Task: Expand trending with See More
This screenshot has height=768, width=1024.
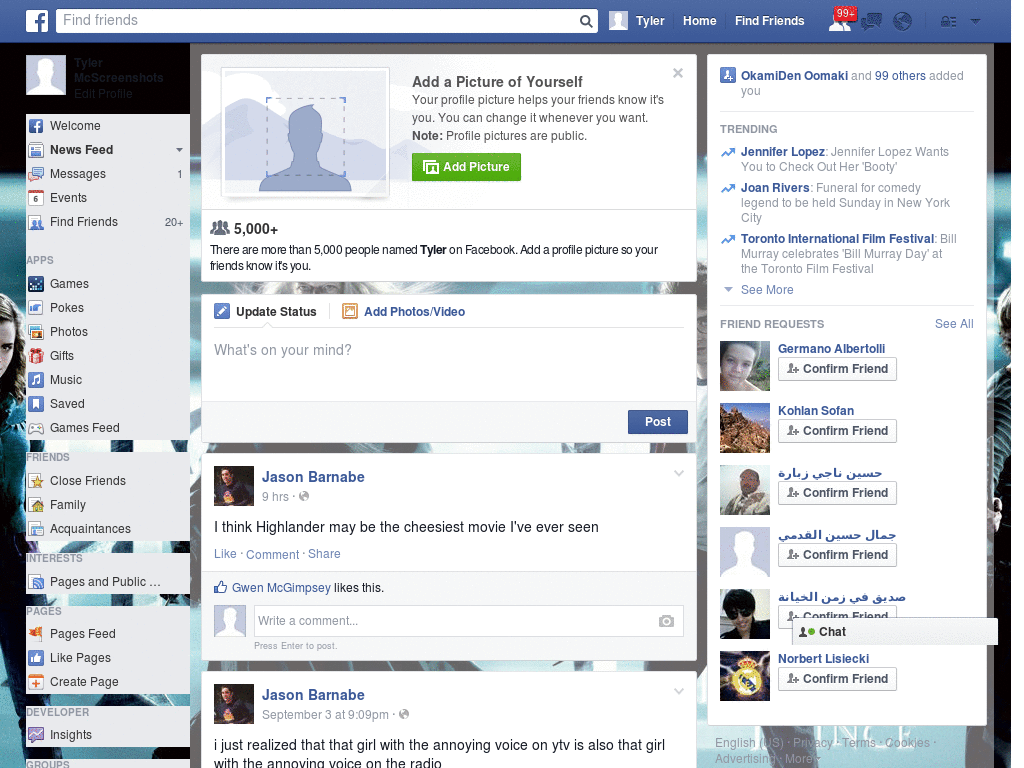Action: (767, 289)
